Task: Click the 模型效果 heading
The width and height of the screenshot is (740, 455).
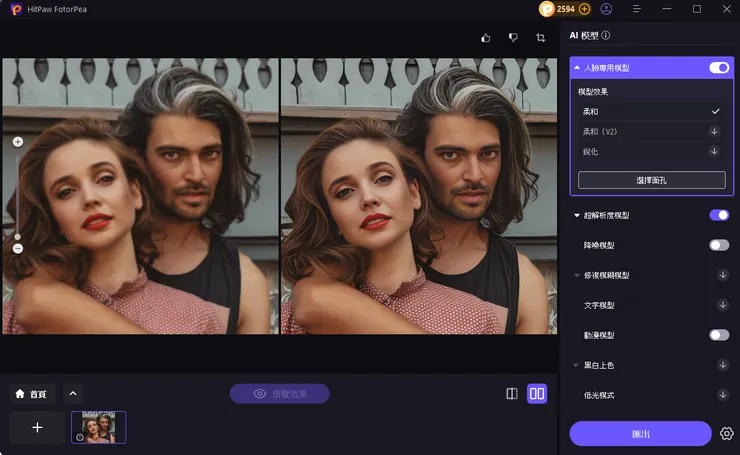Action: (593, 92)
